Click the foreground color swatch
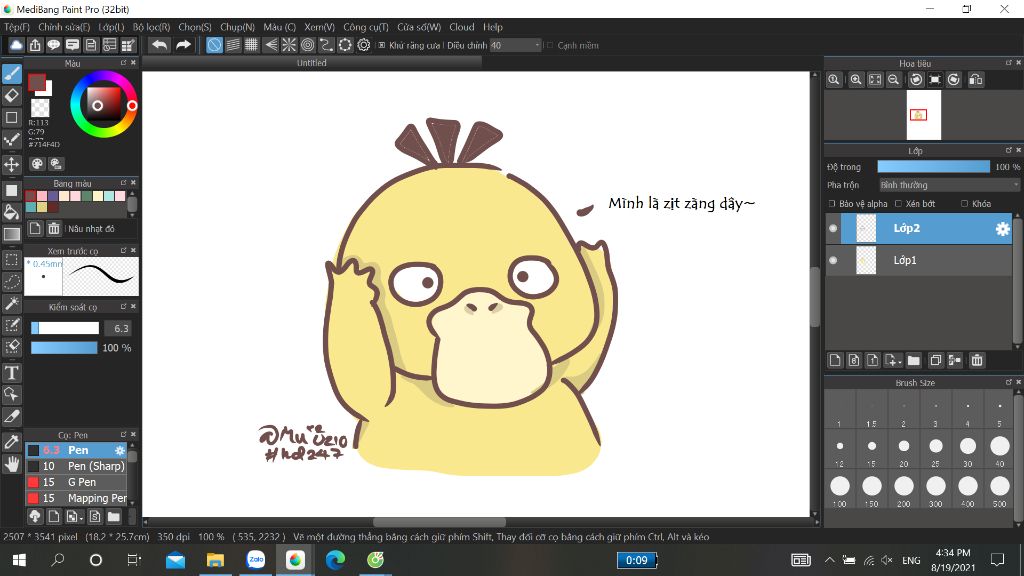Screen dimensions: 1024x576 (x=37, y=82)
